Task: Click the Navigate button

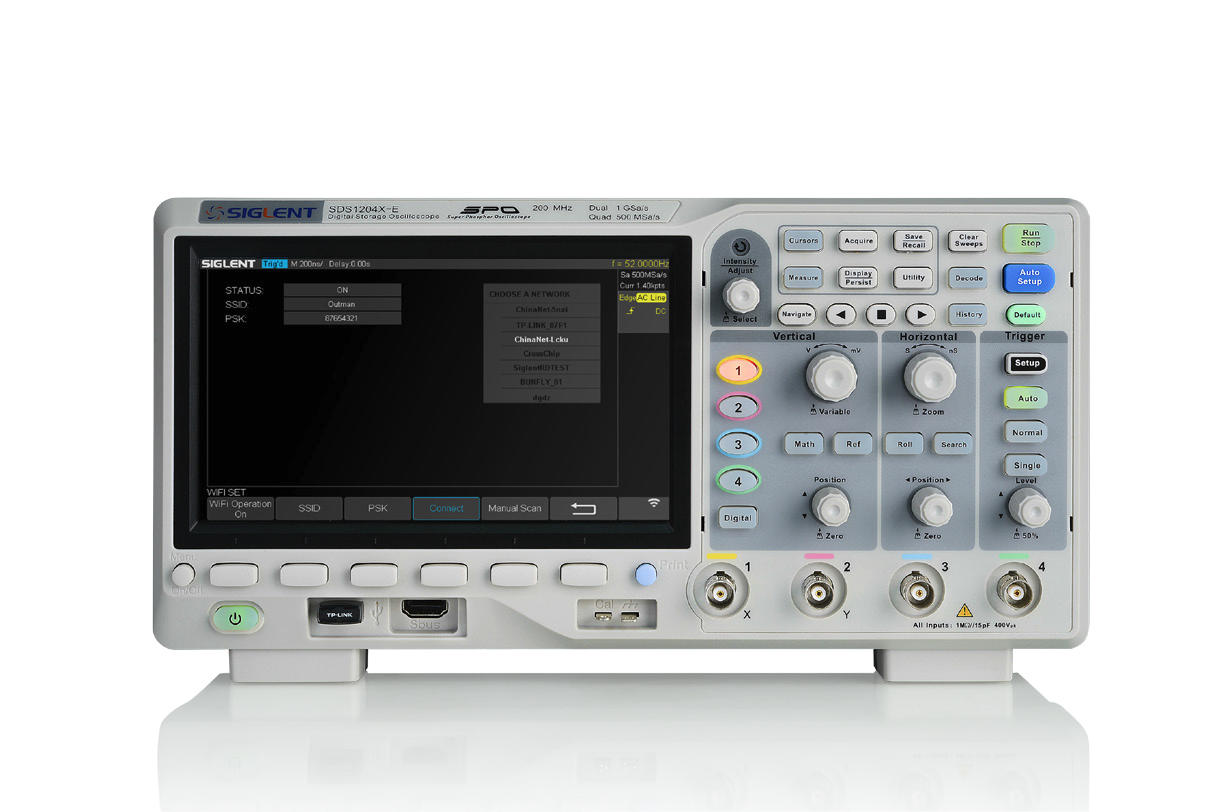Action: pyautogui.click(x=796, y=314)
